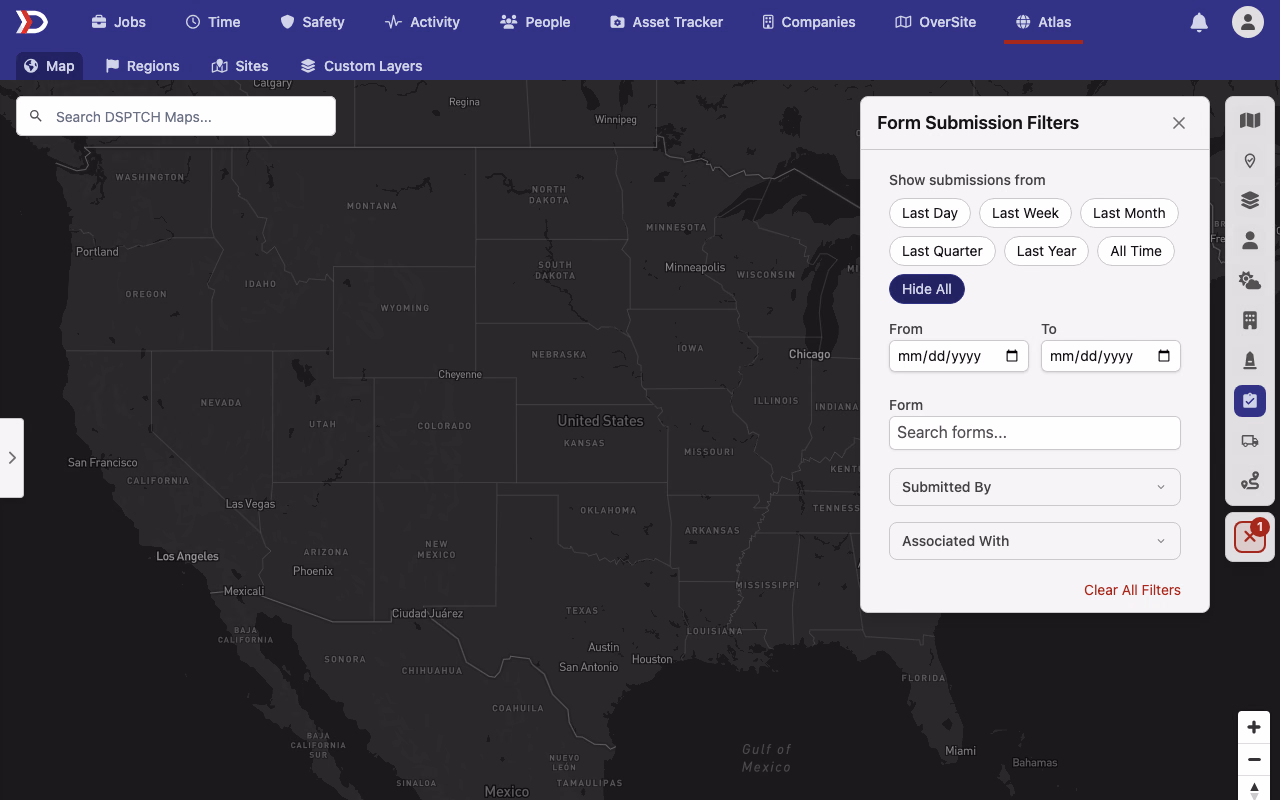The width and height of the screenshot is (1280, 800).
Task: Click the map search magnifier icon
Action: pos(36,117)
